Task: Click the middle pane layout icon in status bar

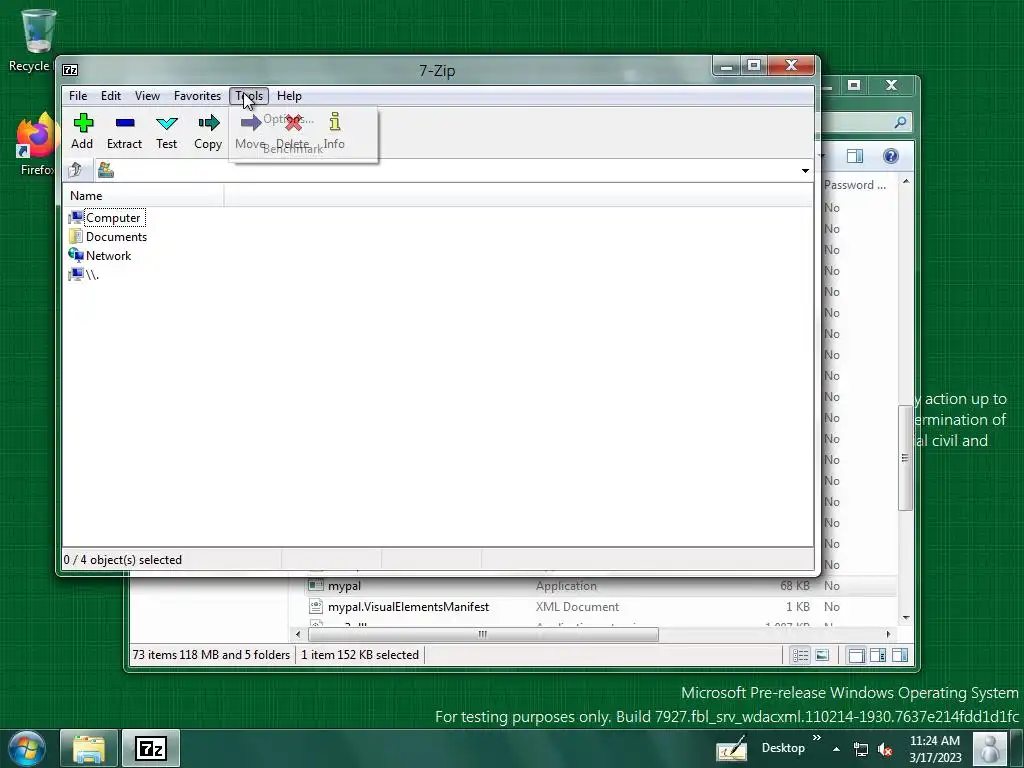Action: (878, 655)
